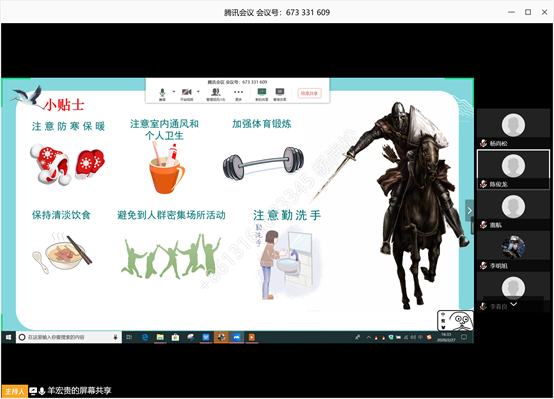Click muted mic icon beside 李明旭

pyautogui.click(x=483, y=265)
